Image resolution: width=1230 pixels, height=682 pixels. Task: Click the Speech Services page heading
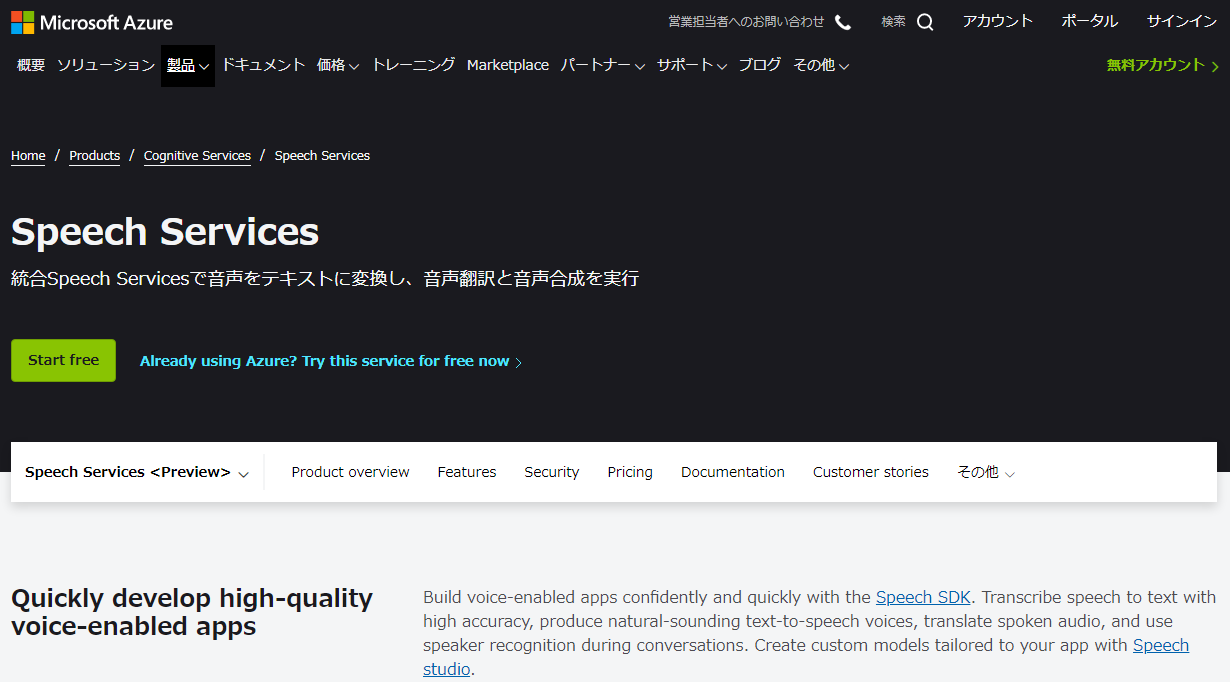(x=165, y=232)
